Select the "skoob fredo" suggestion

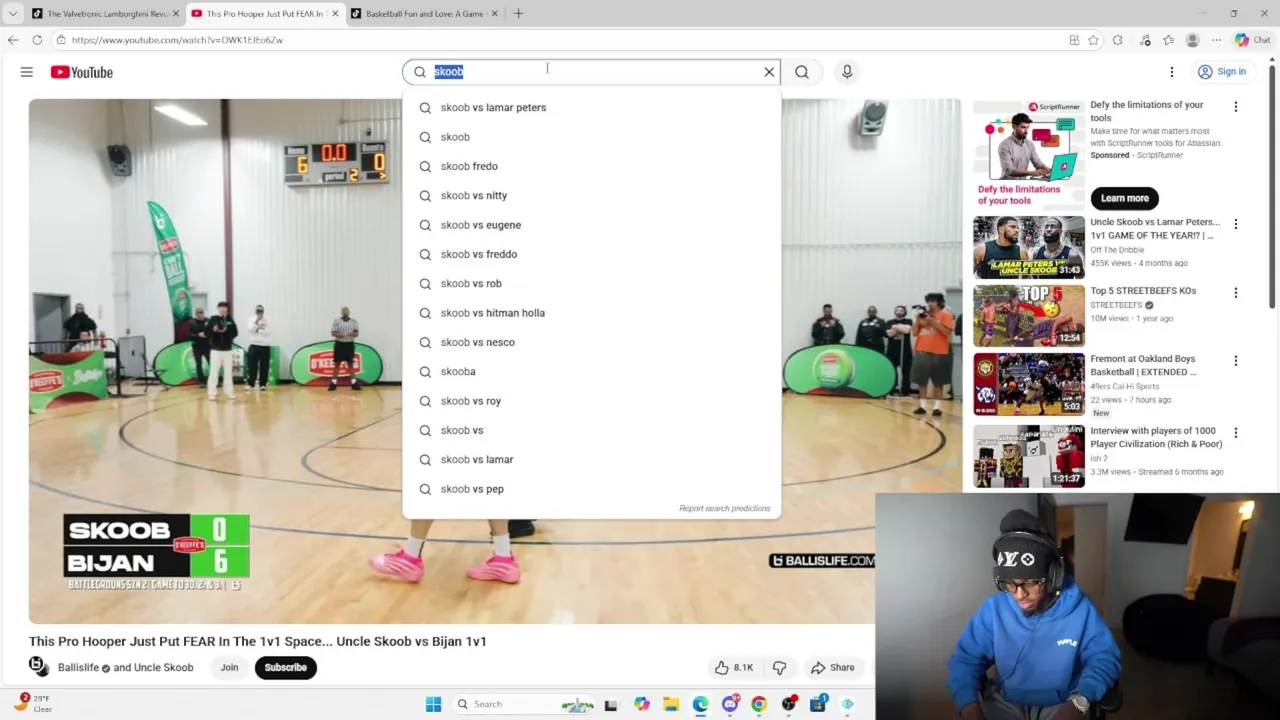tap(592, 166)
